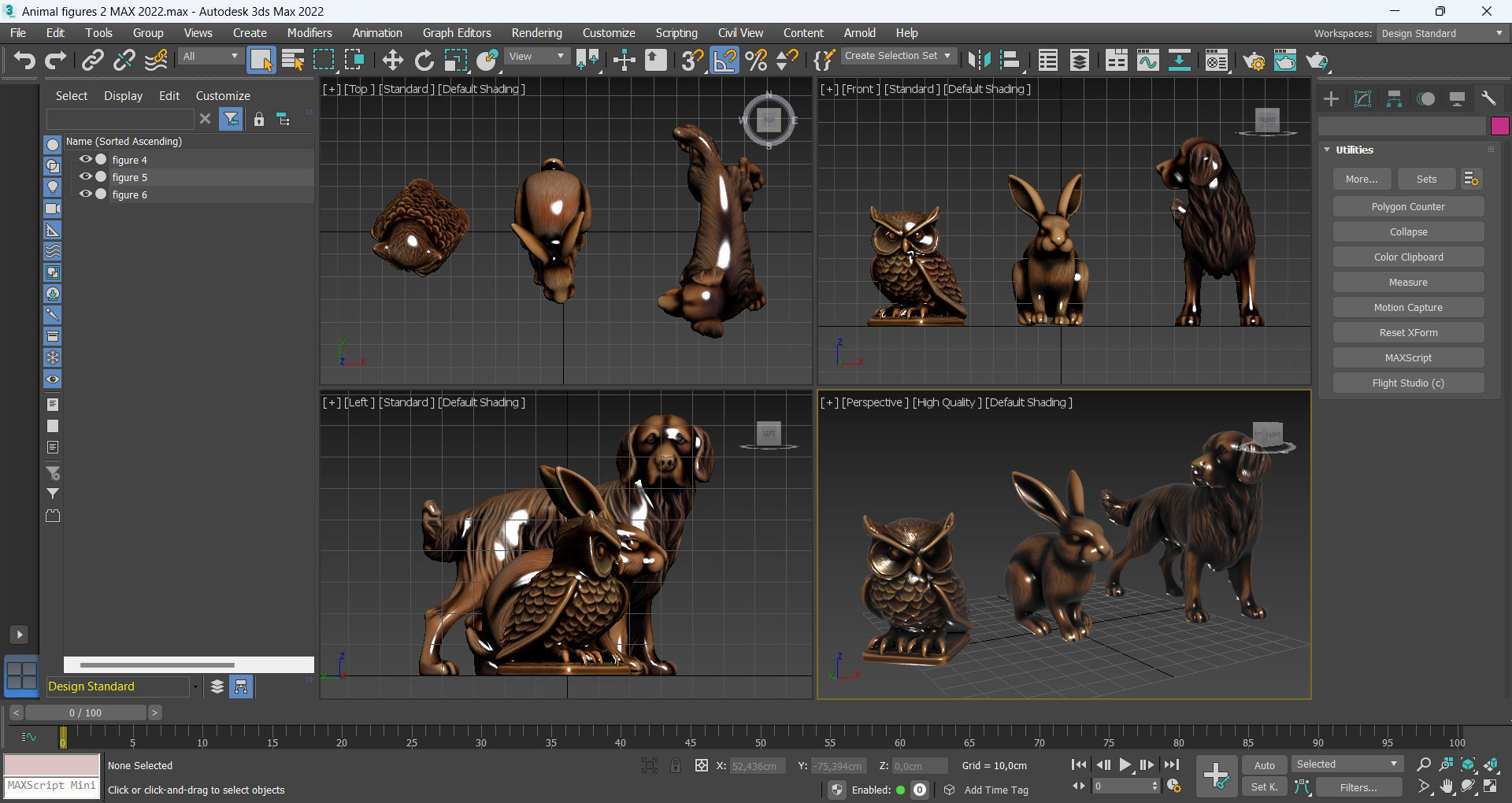Viewport: 1512px width, 803px height.
Task: Hide figure 6 using its eye icon
Action: pos(85,194)
